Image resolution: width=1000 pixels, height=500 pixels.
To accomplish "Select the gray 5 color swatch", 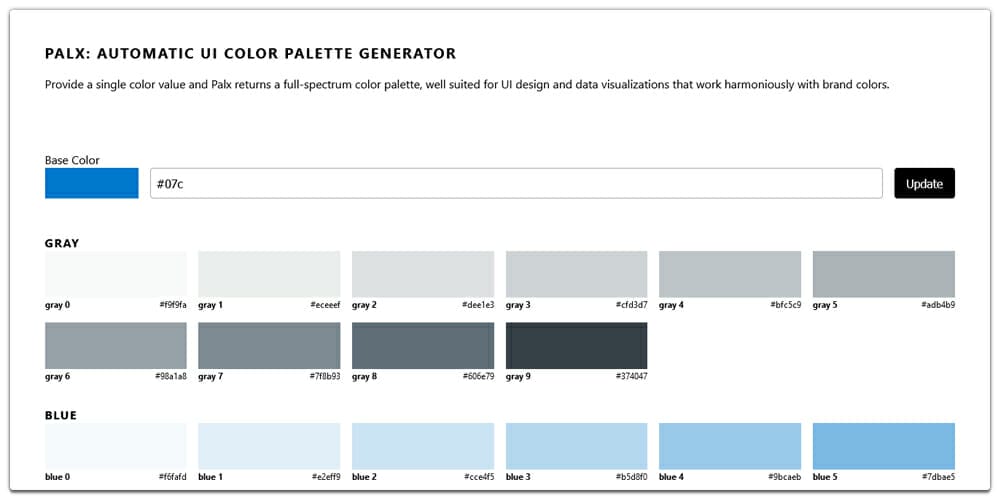I will (x=884, y=274).
